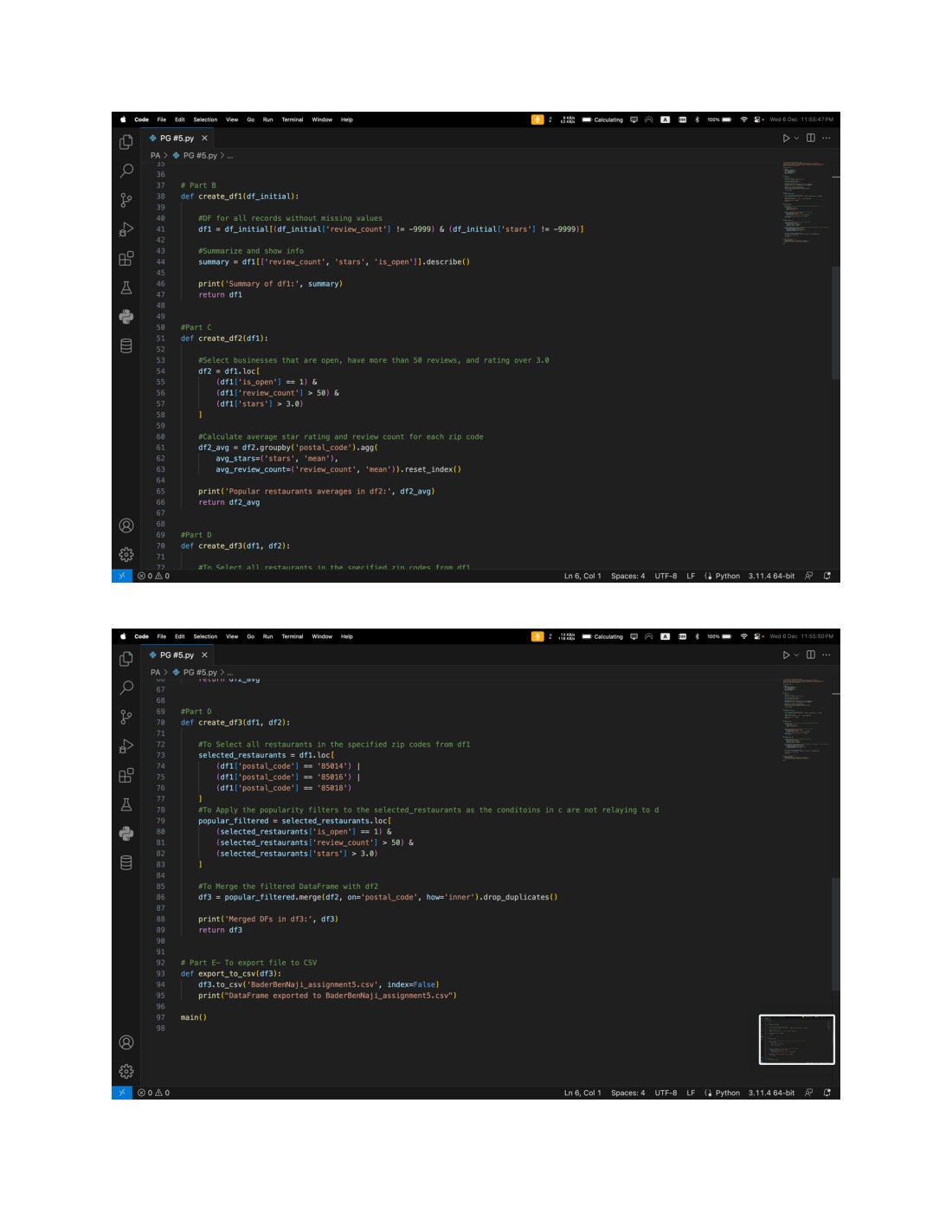Click the minimap in upper VS Code editor
The image size is (952, 1232).
click(805, 203)
